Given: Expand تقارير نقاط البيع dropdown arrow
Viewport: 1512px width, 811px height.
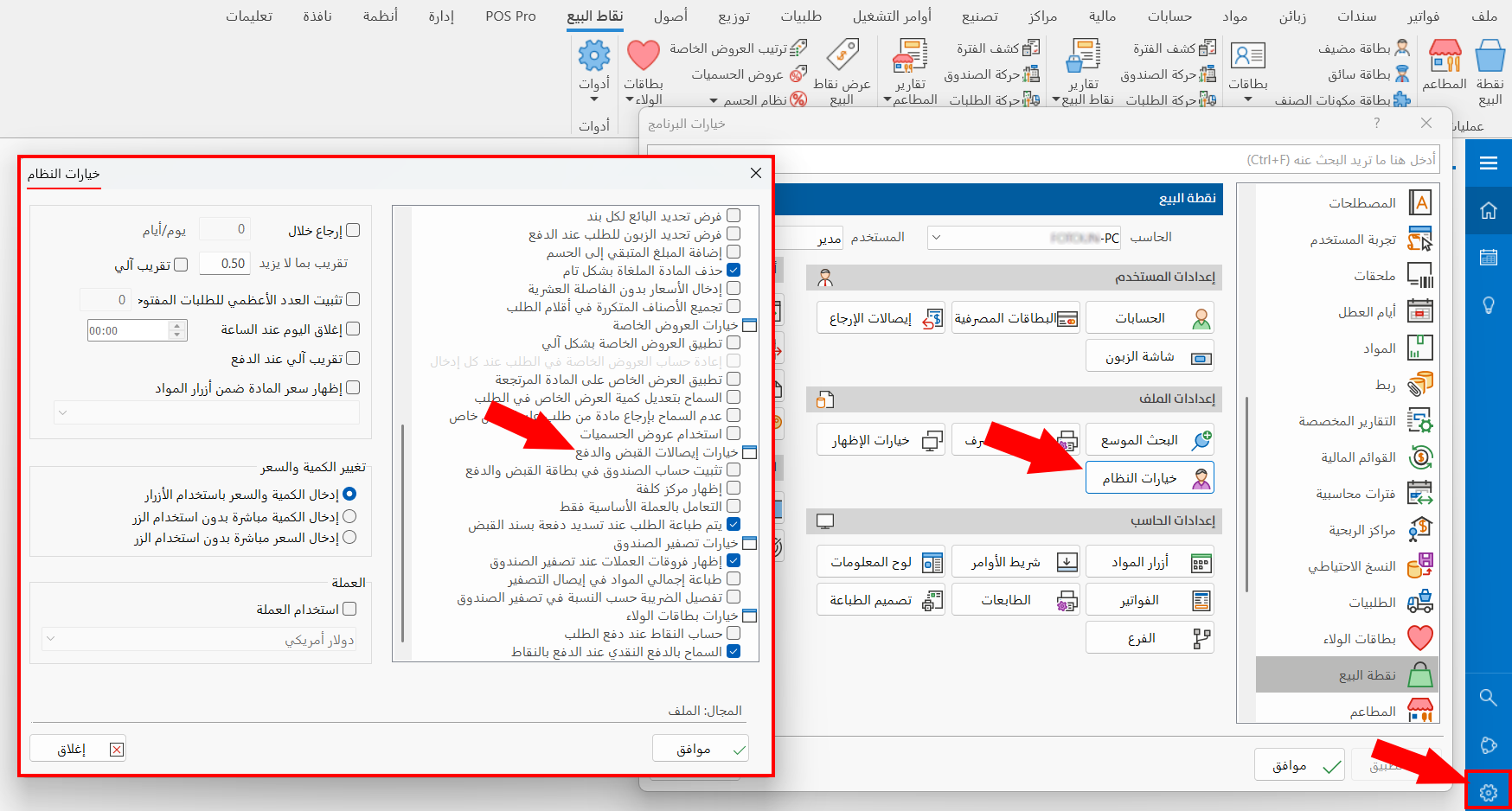Looking at the screenshot, I should (x=1056, y=100).
